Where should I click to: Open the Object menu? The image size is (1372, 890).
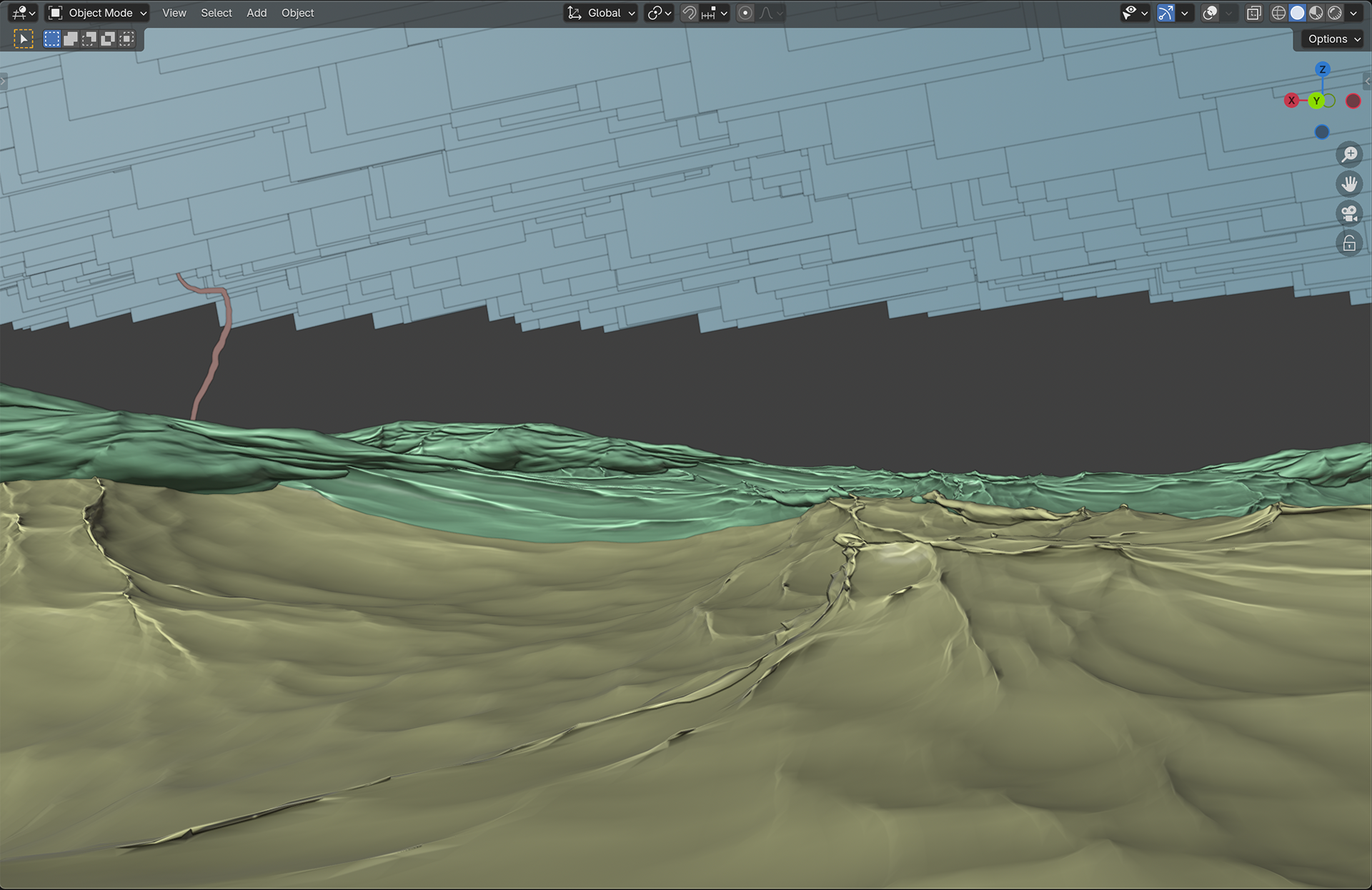pos(297,13)
